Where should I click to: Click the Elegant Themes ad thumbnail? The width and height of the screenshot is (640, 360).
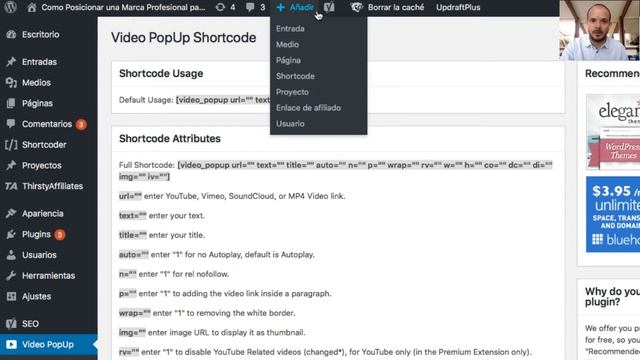613,132
